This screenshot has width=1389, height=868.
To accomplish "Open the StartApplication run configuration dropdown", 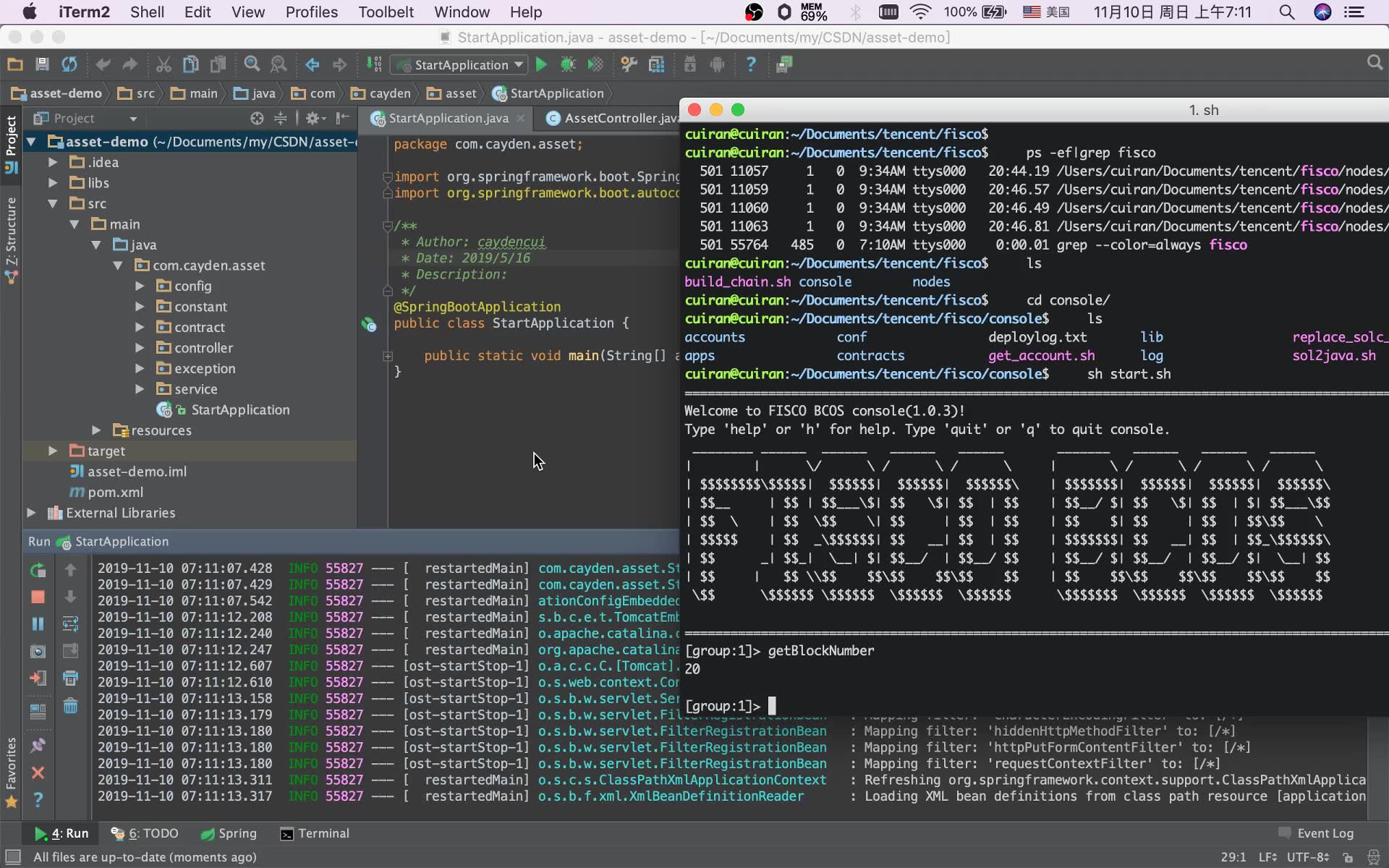I will pos(459,65).
